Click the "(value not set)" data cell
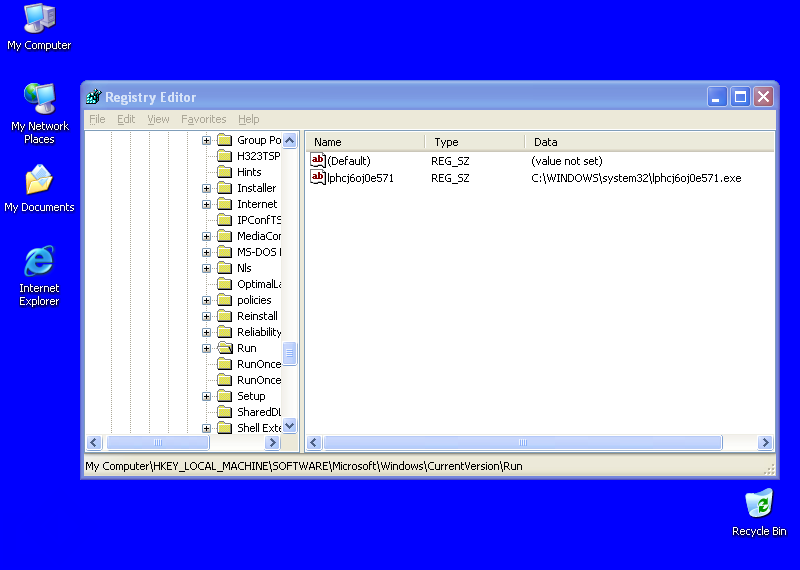 tap(566, 161)
